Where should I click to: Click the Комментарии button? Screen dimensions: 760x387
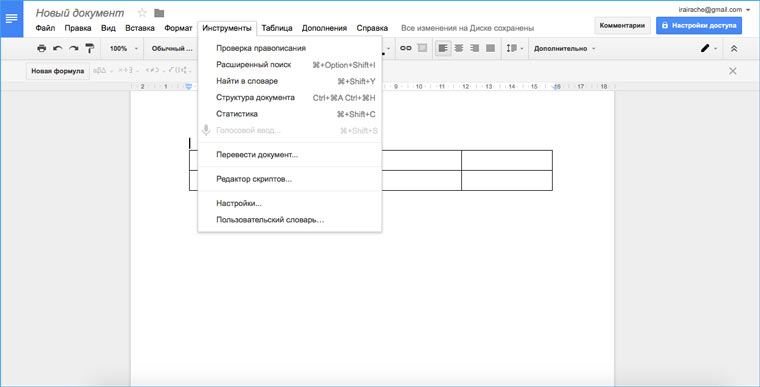point(622,26)
